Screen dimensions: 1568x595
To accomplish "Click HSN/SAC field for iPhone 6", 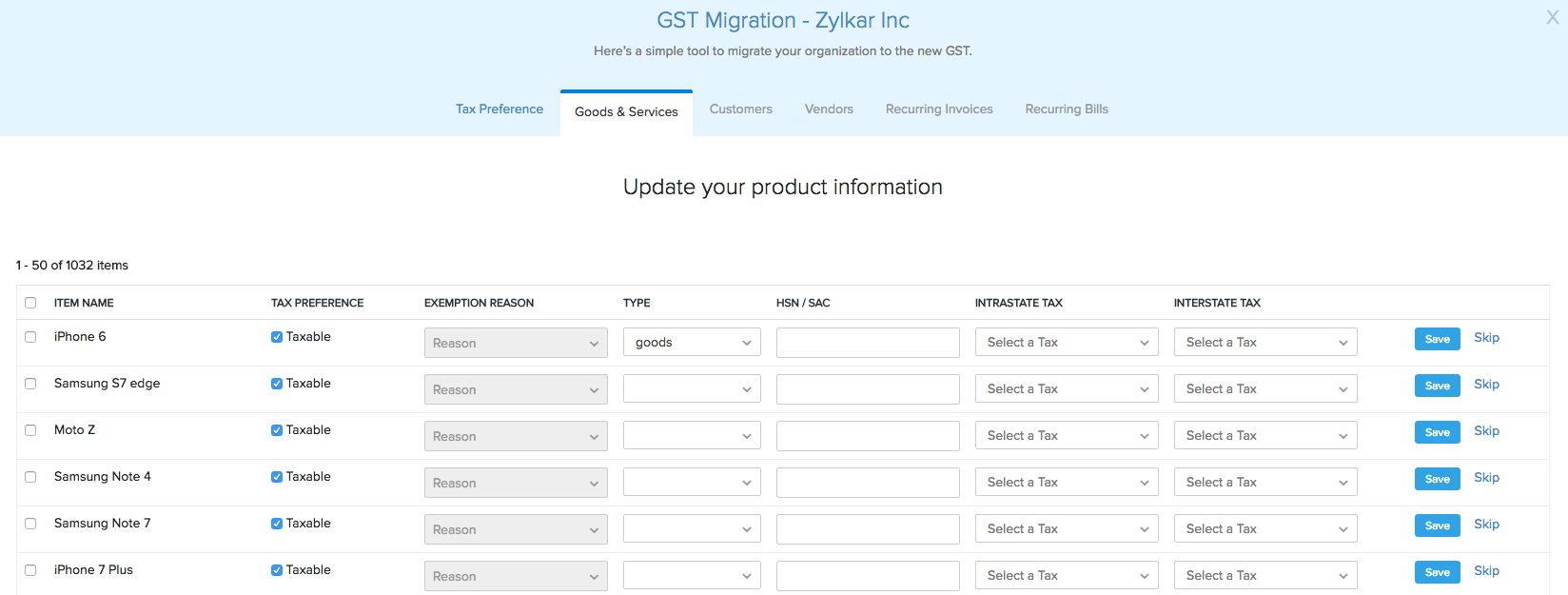I will point(868,343).
